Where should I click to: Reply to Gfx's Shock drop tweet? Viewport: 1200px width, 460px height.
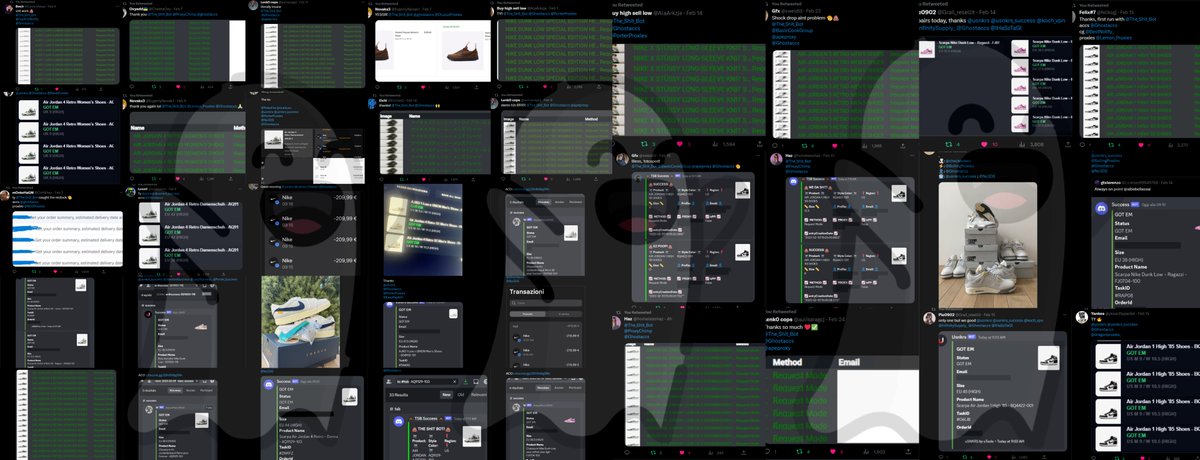pyautogui.click(x=775, y=145)
